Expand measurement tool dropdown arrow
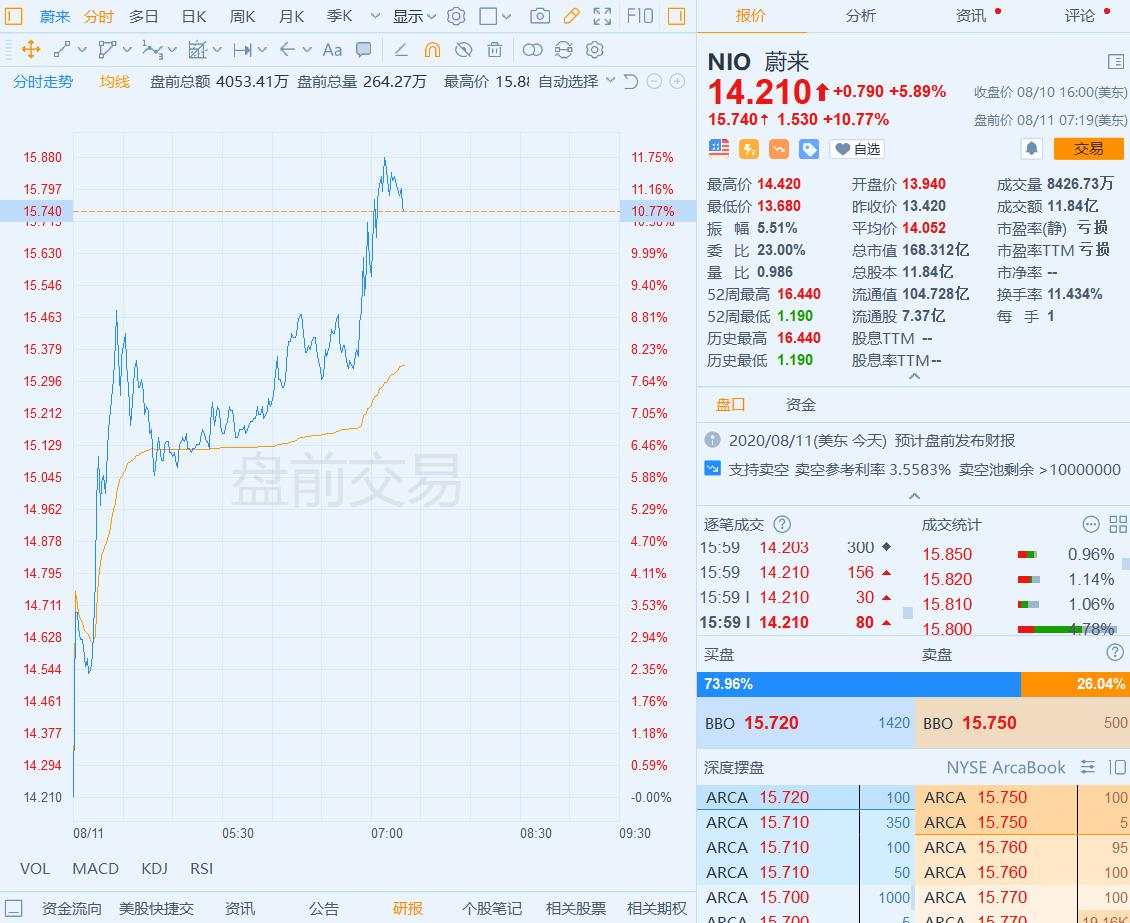This screenshot has height=923, width=1130. click(217, 50)
